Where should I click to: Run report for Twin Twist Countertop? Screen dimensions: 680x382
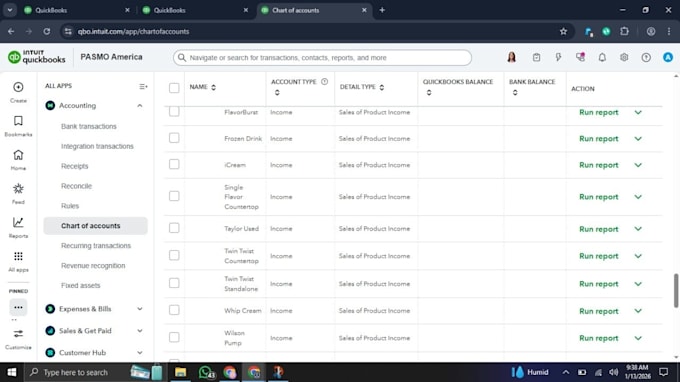coord(598,256)
